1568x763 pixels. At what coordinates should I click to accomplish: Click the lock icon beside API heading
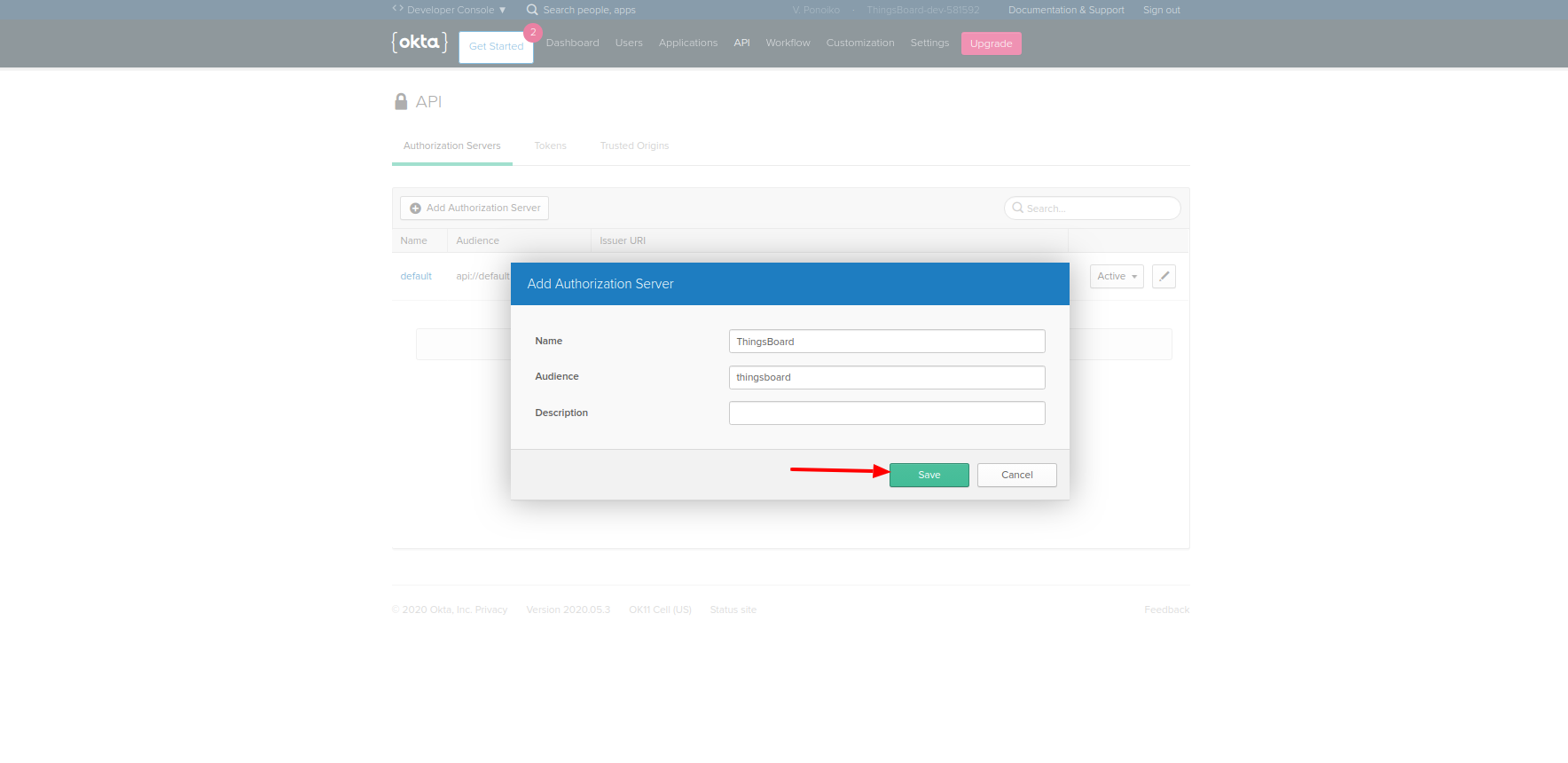point(401,102)
